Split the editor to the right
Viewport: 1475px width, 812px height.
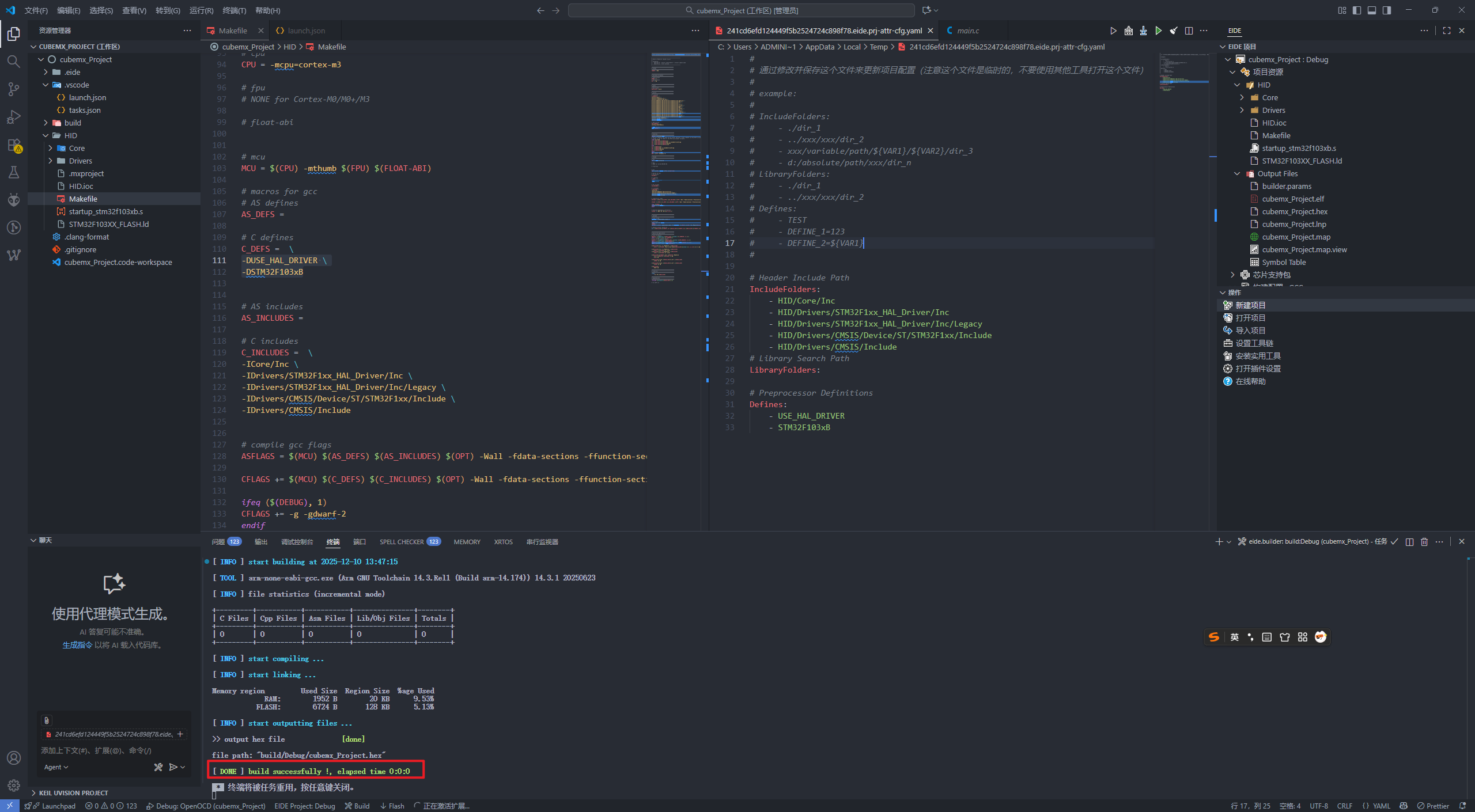pos(1189,31)
